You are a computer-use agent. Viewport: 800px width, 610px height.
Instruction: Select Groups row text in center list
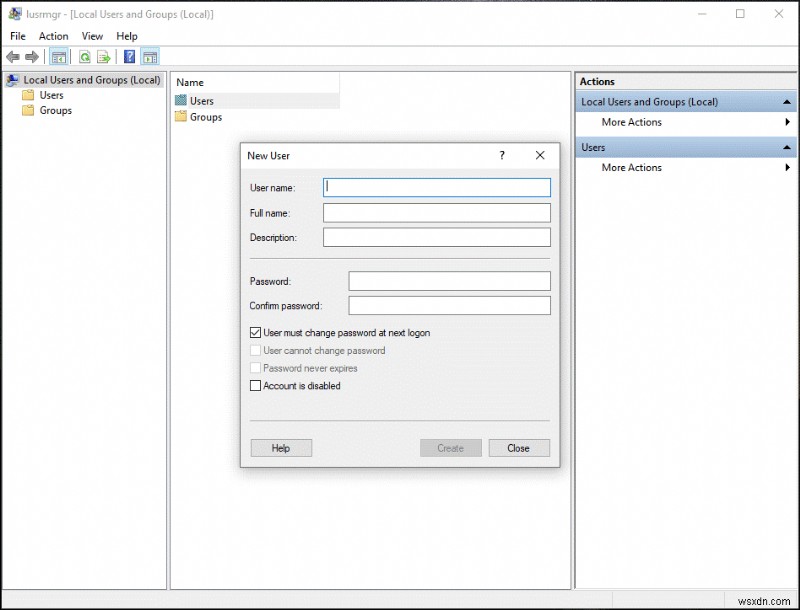pos(206,117)
